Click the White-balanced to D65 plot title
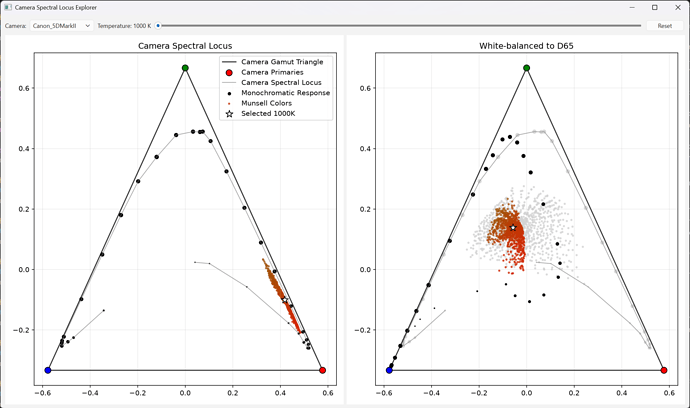 [x=526, y=46]
